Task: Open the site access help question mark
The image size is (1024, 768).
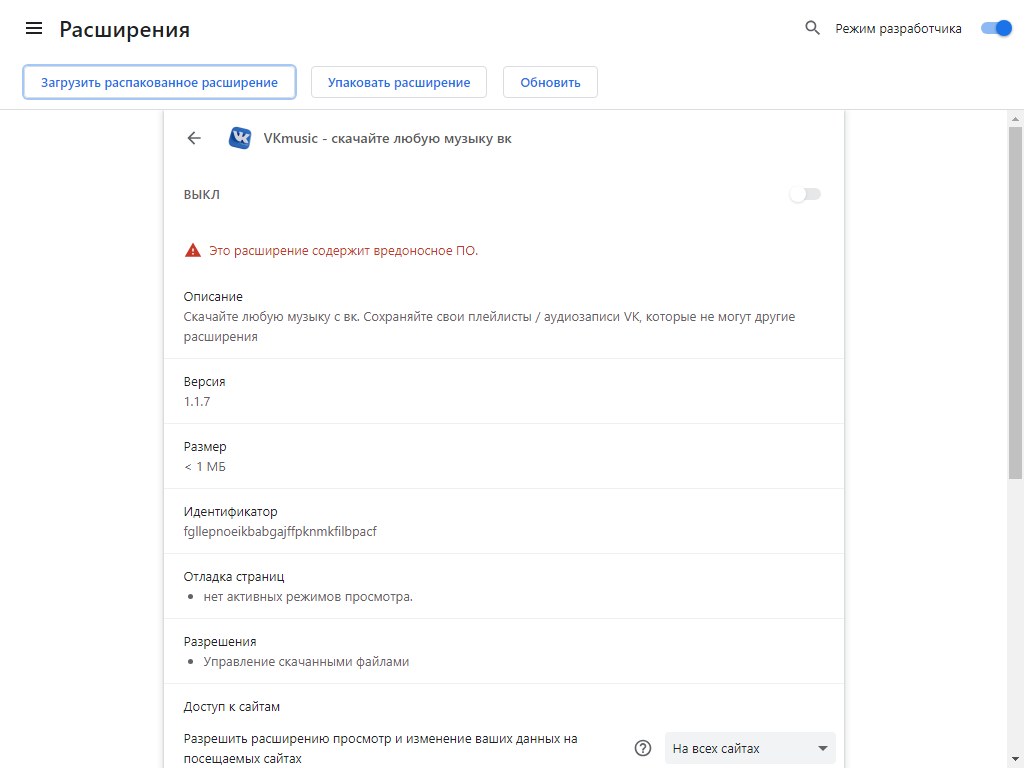Action: coord(643,748)
